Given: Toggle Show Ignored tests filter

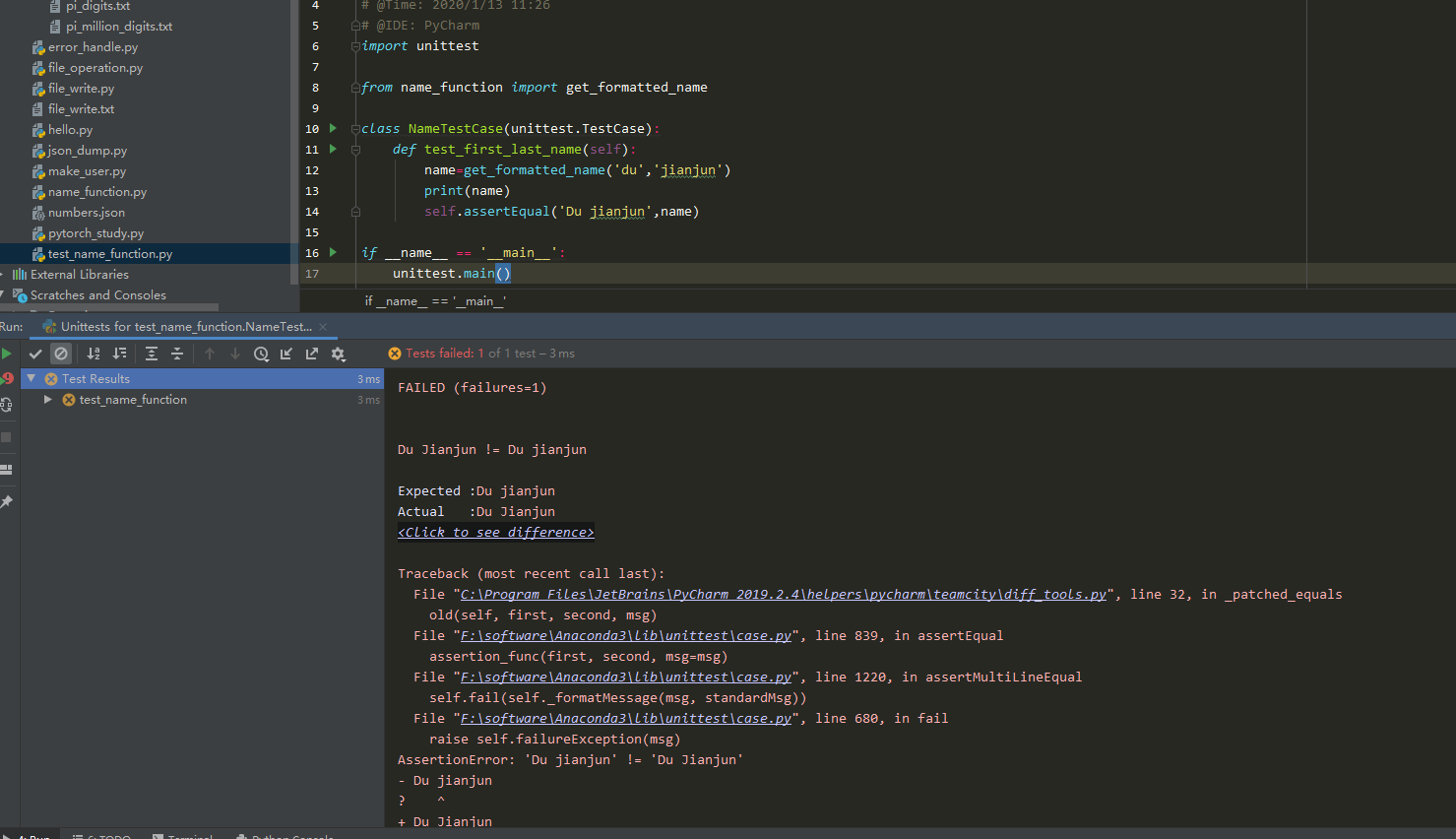Looking at the screenshot, I should tap(61, 354).
